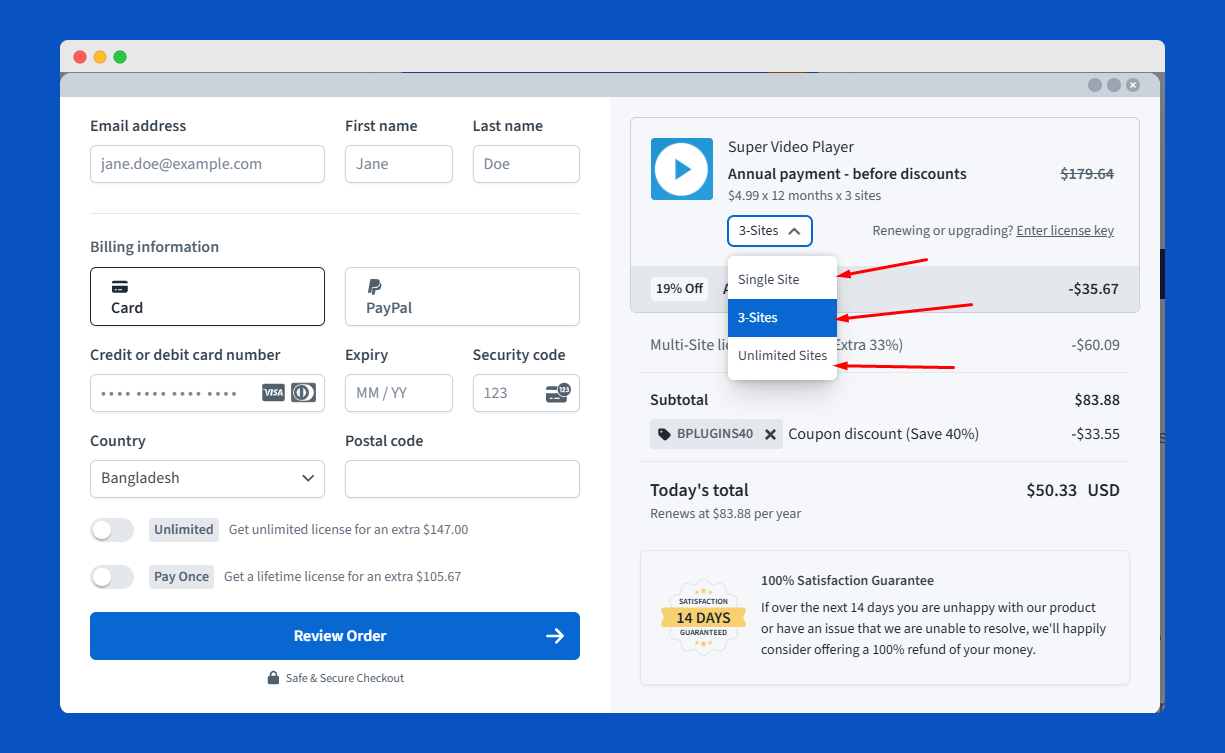Click the Super Video Player play icon
The width and height of the screenshot is (1225, 753).
(x=682, y=169)
